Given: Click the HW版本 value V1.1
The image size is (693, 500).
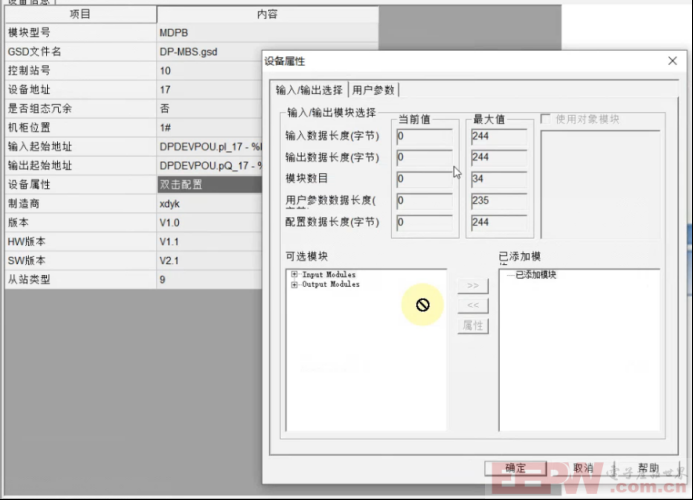Looking at the screenshot, I should click(209, 242).
